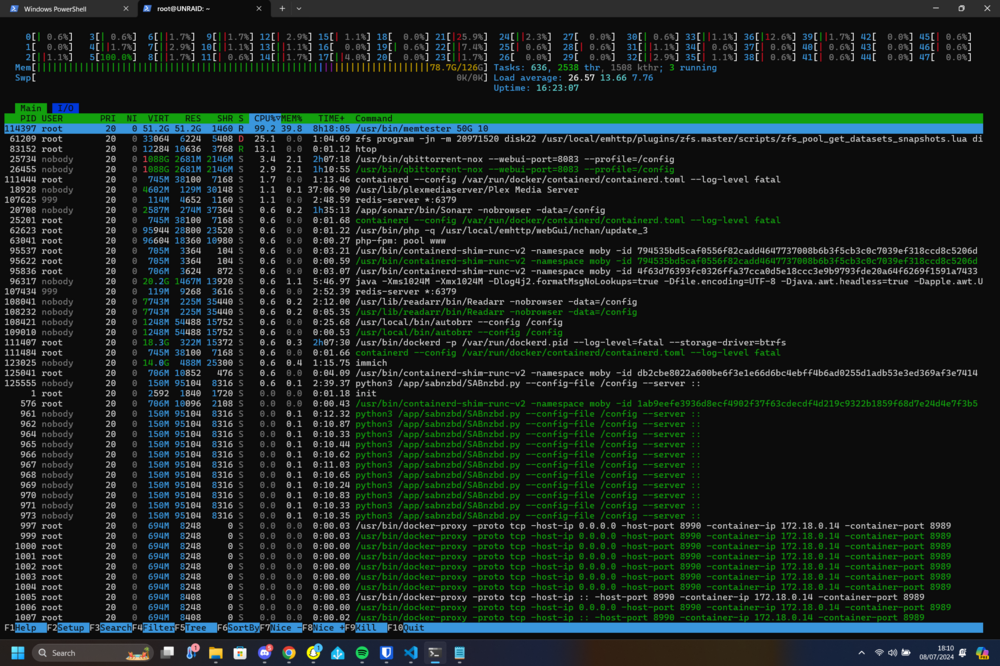Screen dimensions: 1000x666
Task: Show hidden system tray icons chevron
Action: pos(862,653)
